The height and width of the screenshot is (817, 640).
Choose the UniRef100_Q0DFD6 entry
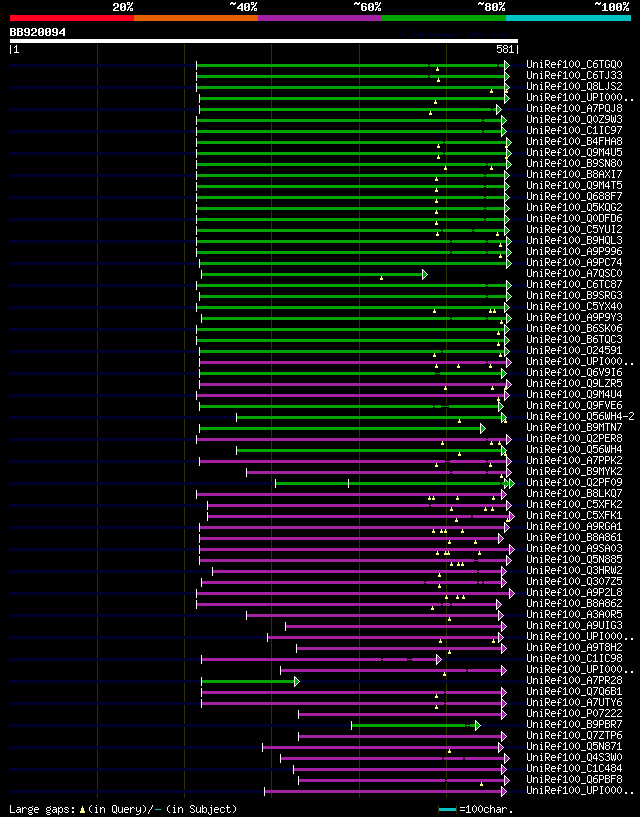574,218
